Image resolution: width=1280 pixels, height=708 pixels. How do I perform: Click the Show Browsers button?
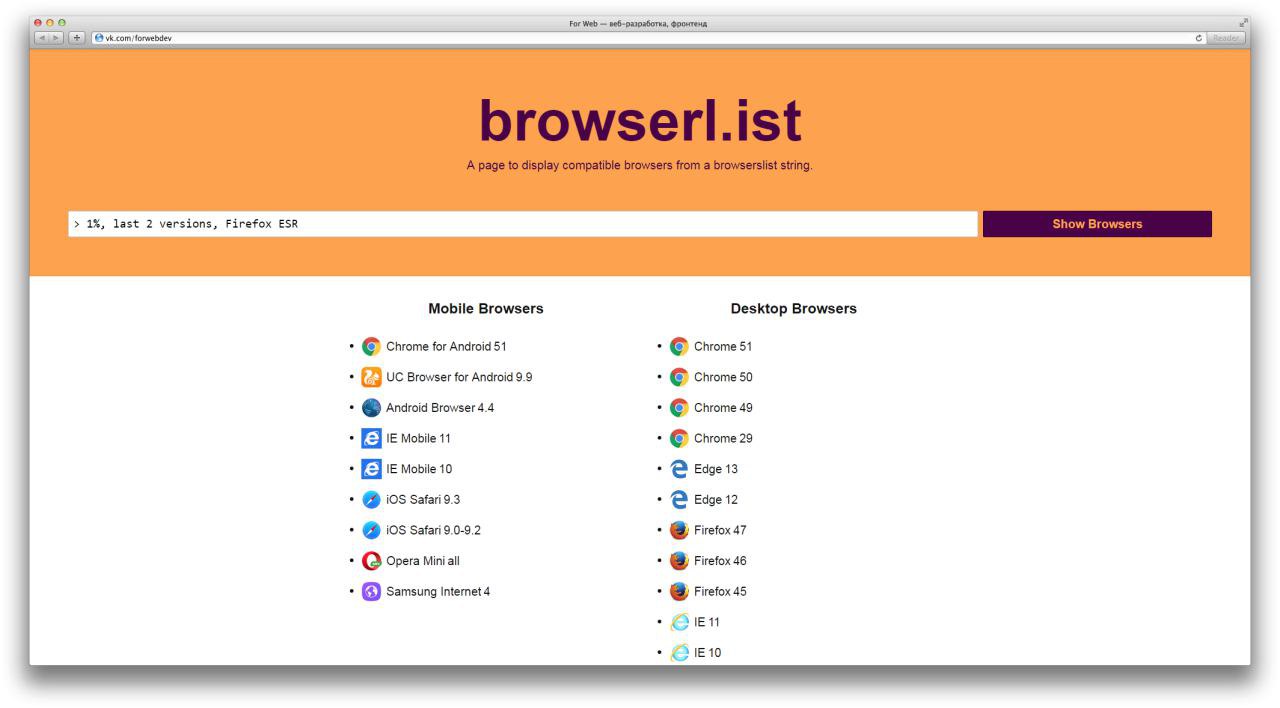click(x=1097, y=224)
